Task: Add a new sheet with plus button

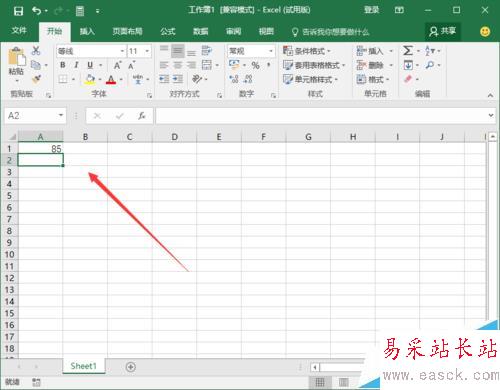Action: tap(131, 367)
